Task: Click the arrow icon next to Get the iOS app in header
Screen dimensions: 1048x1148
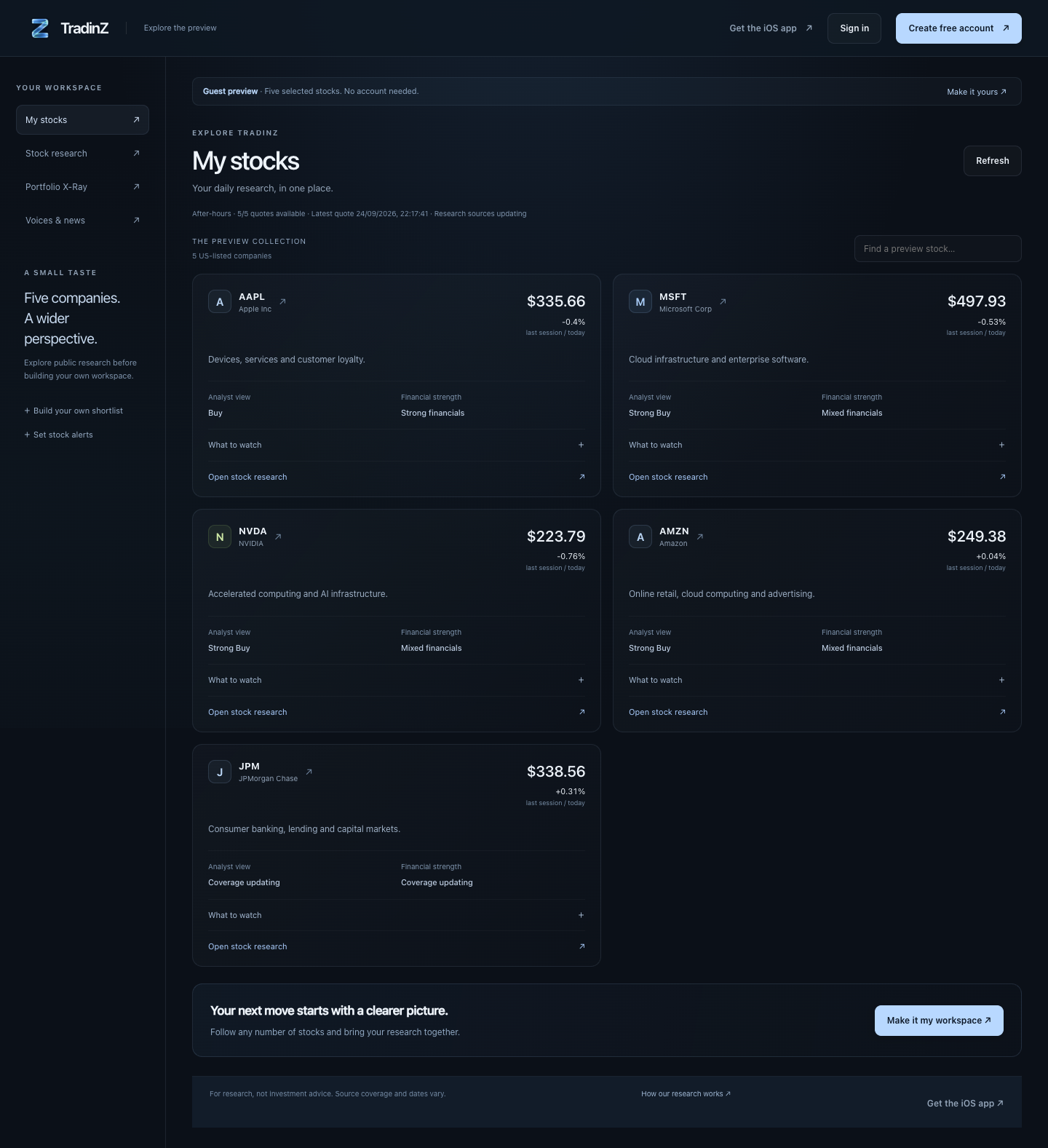Action: point(809,28)
